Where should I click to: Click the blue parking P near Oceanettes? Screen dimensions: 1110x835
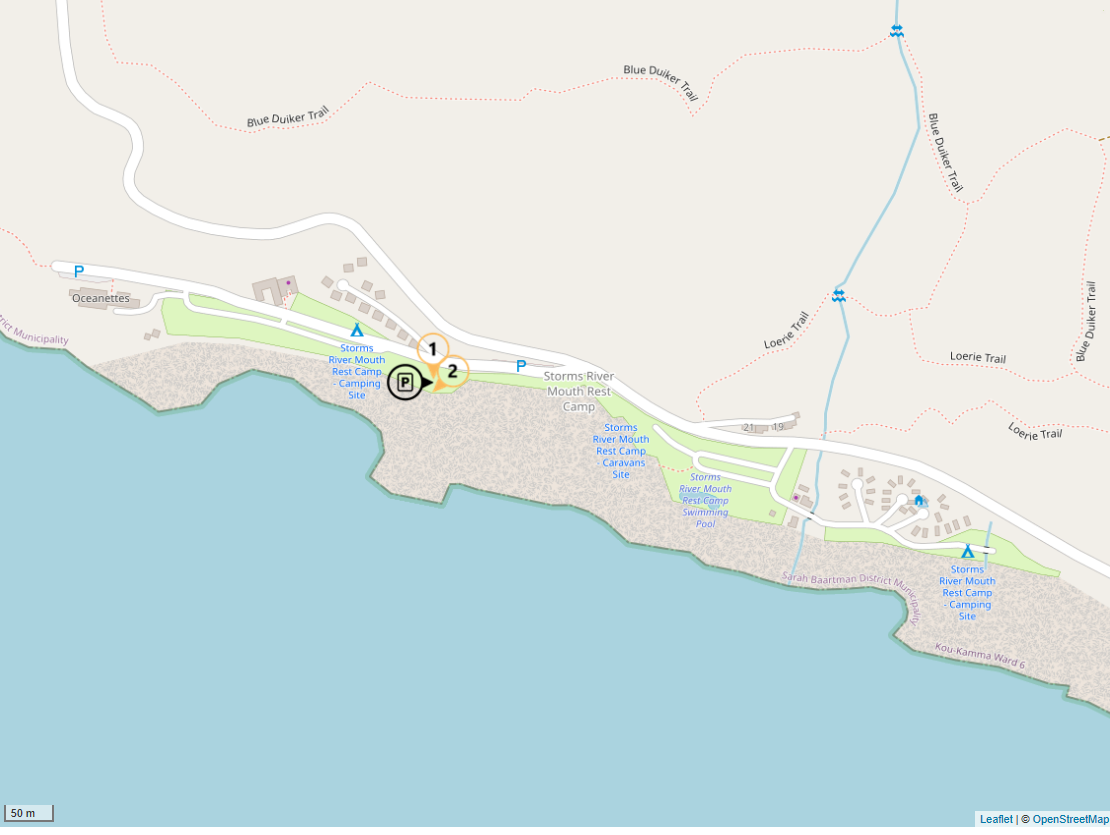click(79, 271)
